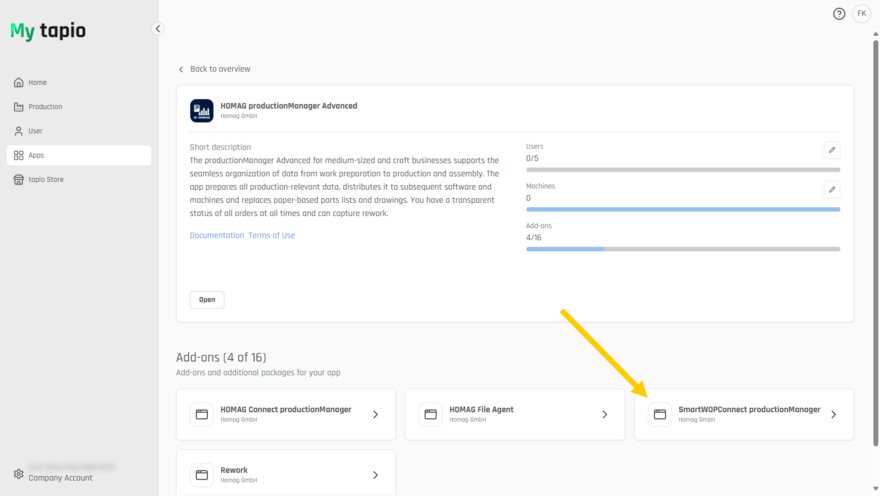Open the FK user avatar menu
The image size is (880, 496).
point(861,13)
